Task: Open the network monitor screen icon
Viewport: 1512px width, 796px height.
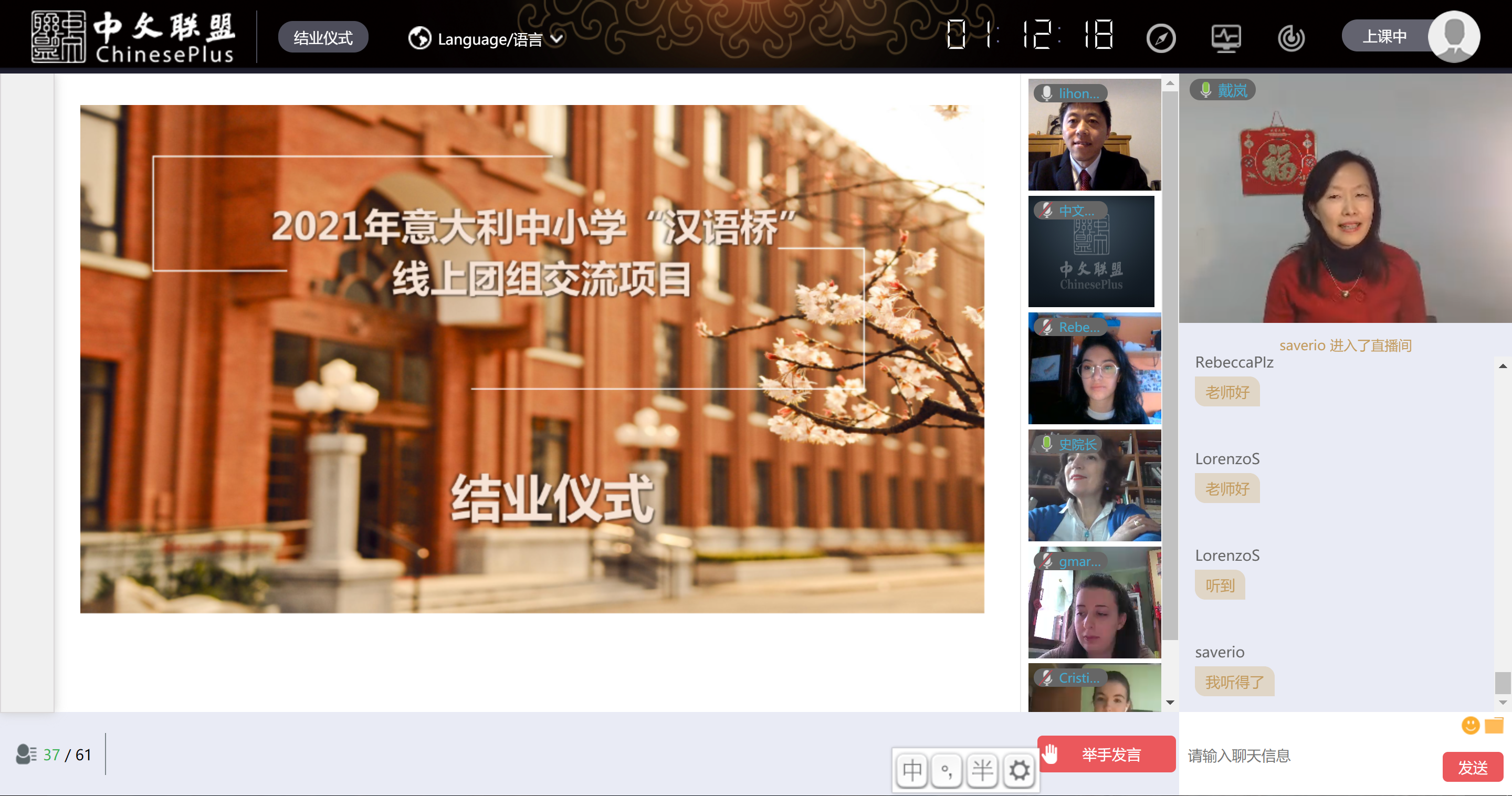Action: click(1225, 39)
